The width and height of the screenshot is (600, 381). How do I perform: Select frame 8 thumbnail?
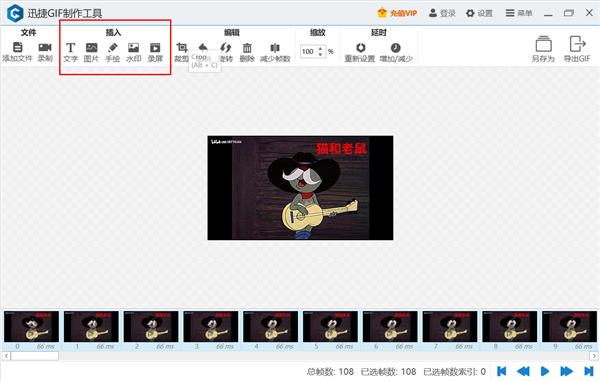pyautogui.click(x=509, y=326)
